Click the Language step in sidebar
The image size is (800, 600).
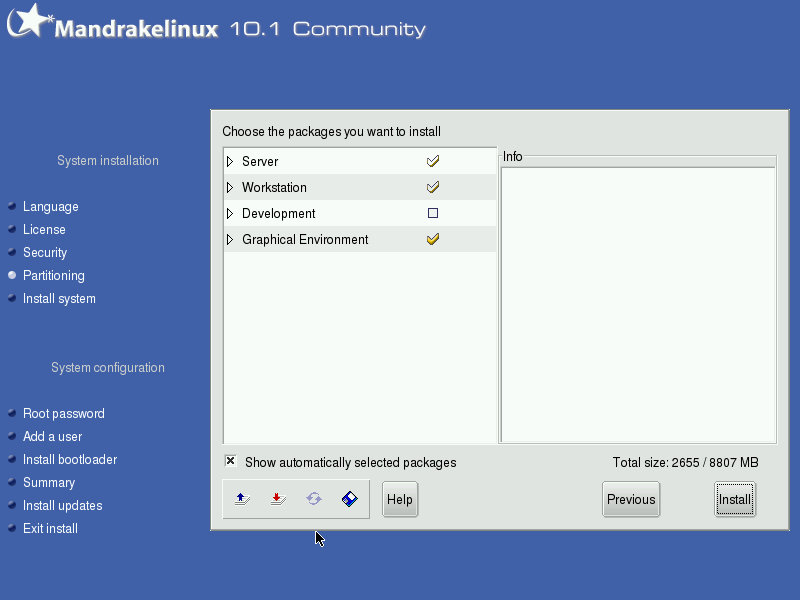click(51, 207)
